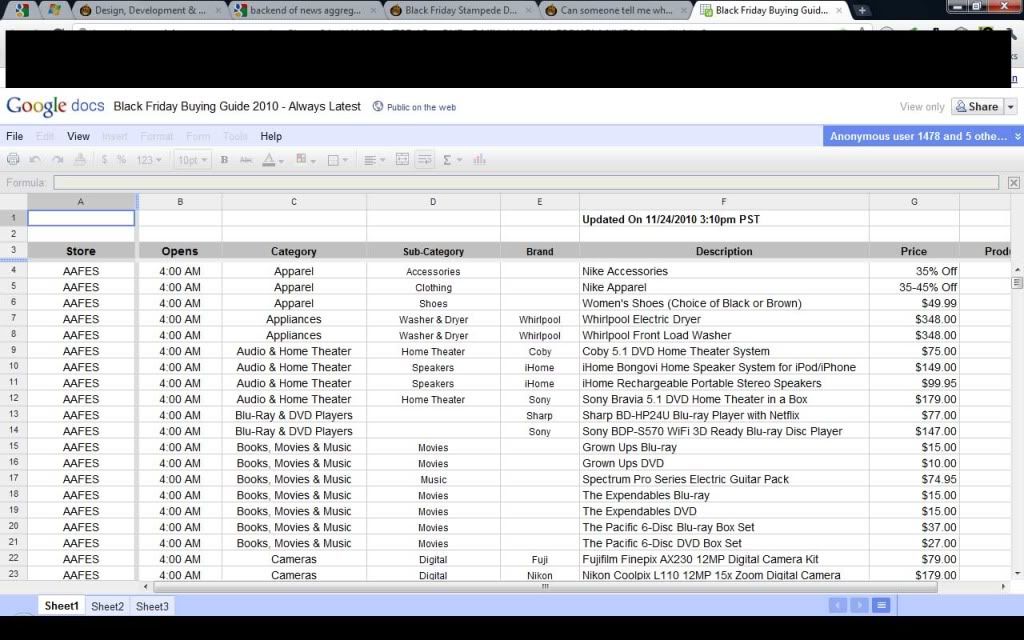The height and width of the screenshot is (640, 1024).
Task: Select the Sheet1 tab
Action: [61, 605]
